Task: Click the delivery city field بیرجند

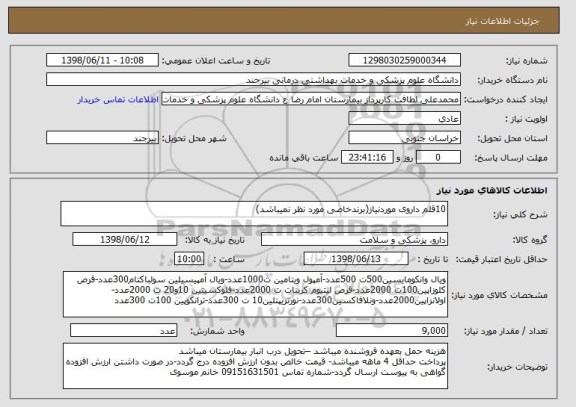Action: pyautogui.click(x=102, y=138)
